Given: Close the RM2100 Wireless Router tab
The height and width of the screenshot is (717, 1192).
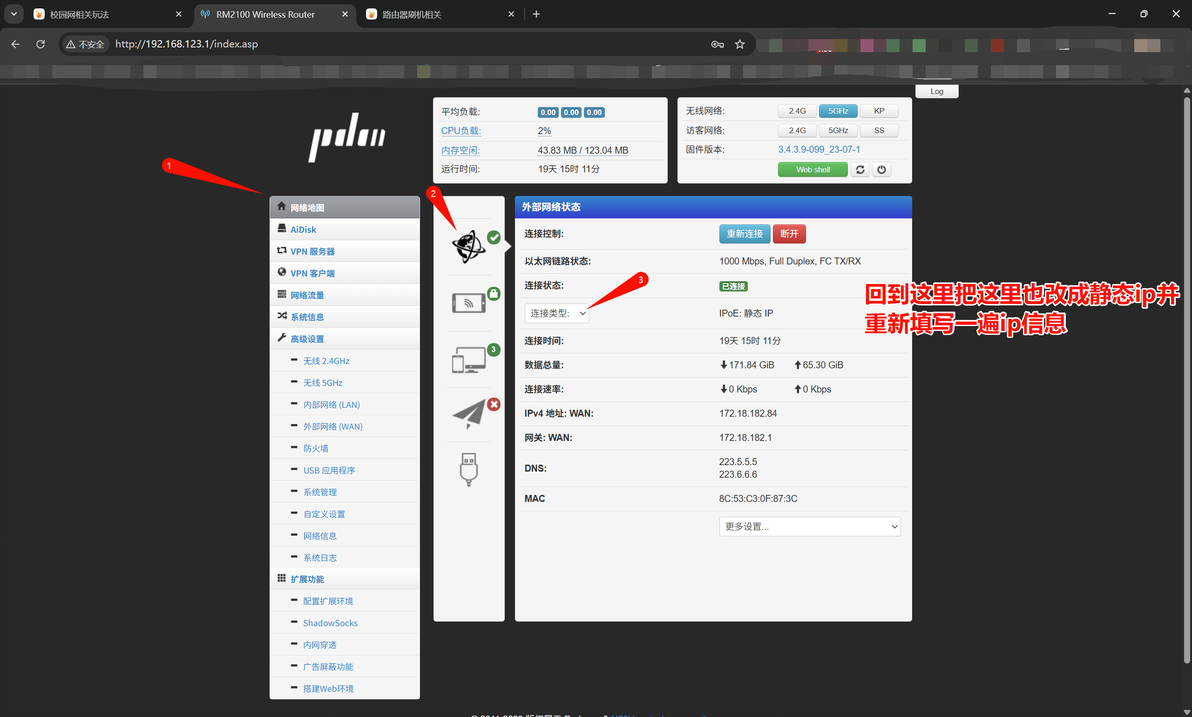Looking at the screenshot, I should point(344,14).
